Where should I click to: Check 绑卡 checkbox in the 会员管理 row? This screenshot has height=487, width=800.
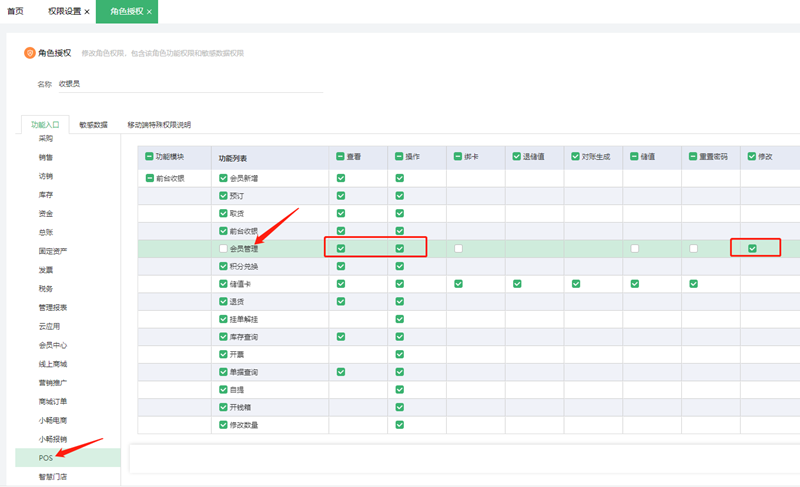point(458,248)
